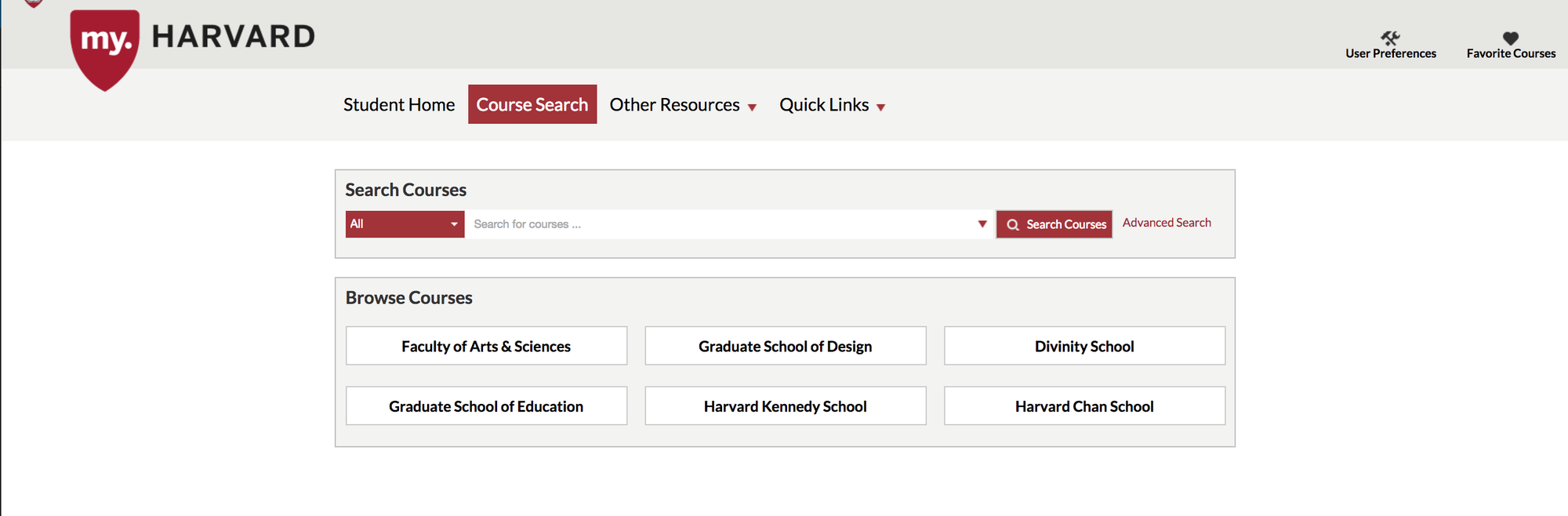Click the Search Courses heading
The width and height of the screenshot is (1568, 516).
(x=406, y=190)
